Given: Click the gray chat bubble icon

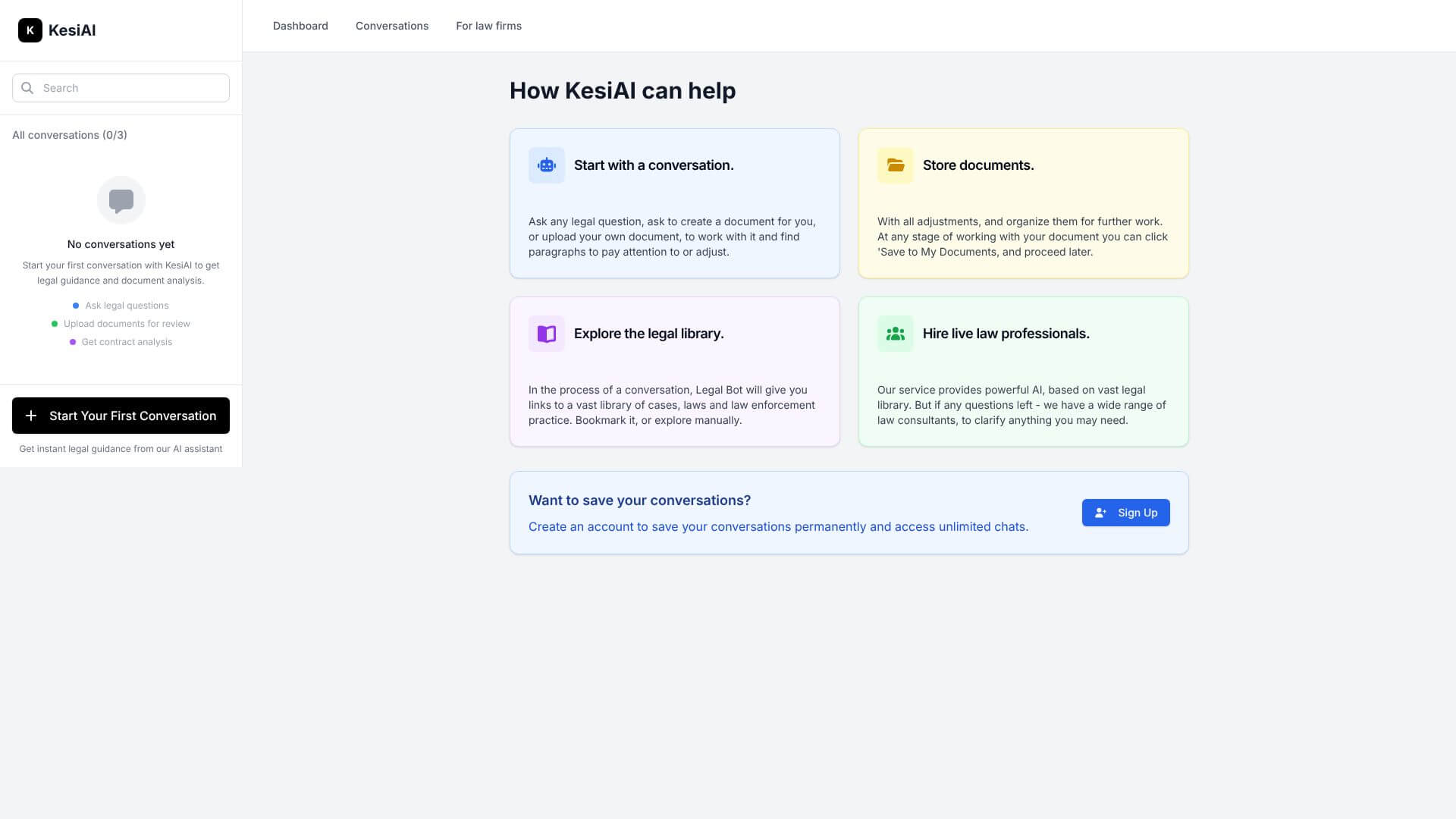Looking at the screenshot, I should [121, 200].
